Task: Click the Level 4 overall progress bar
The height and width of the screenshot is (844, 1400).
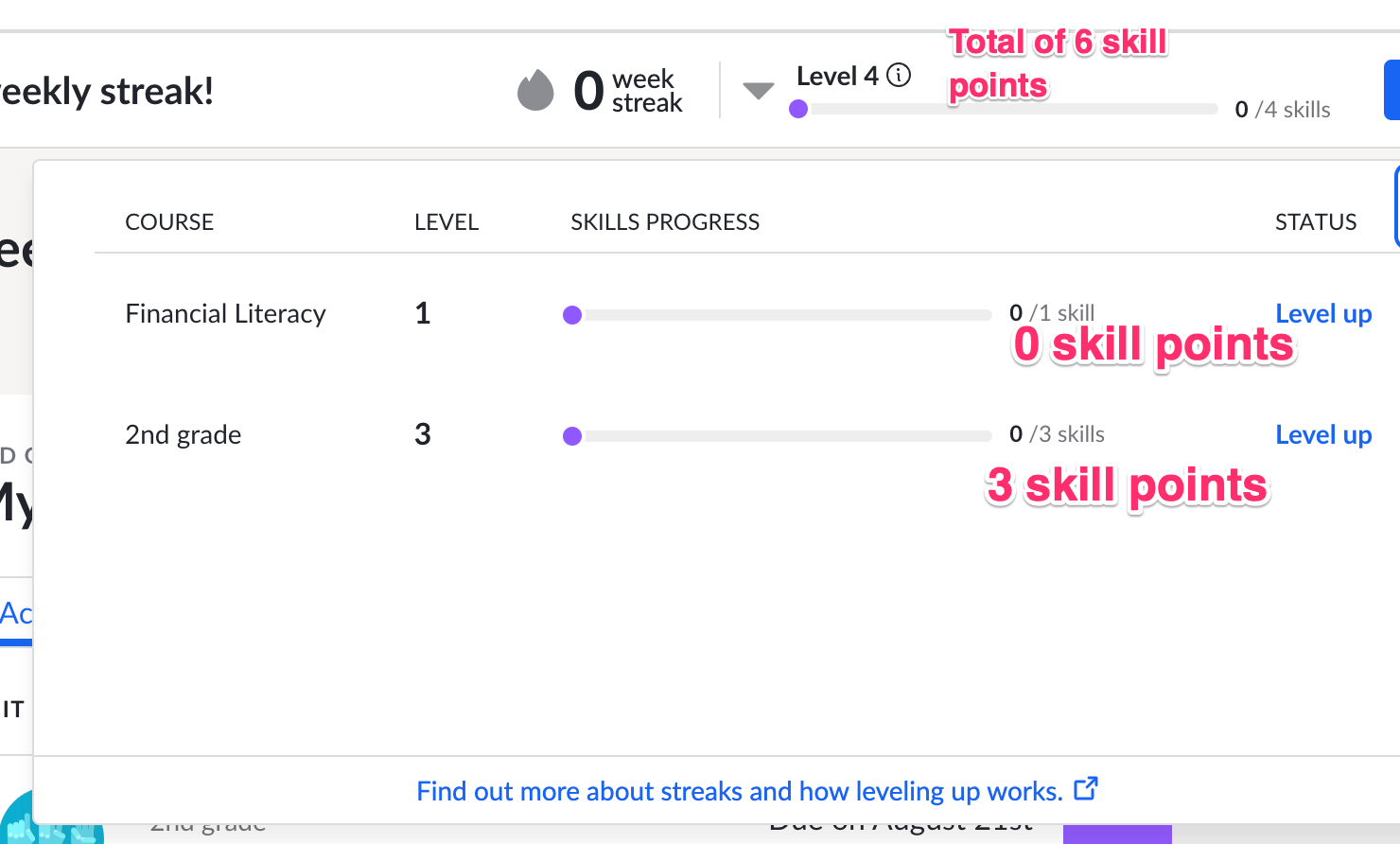Action: [1012, 109]
